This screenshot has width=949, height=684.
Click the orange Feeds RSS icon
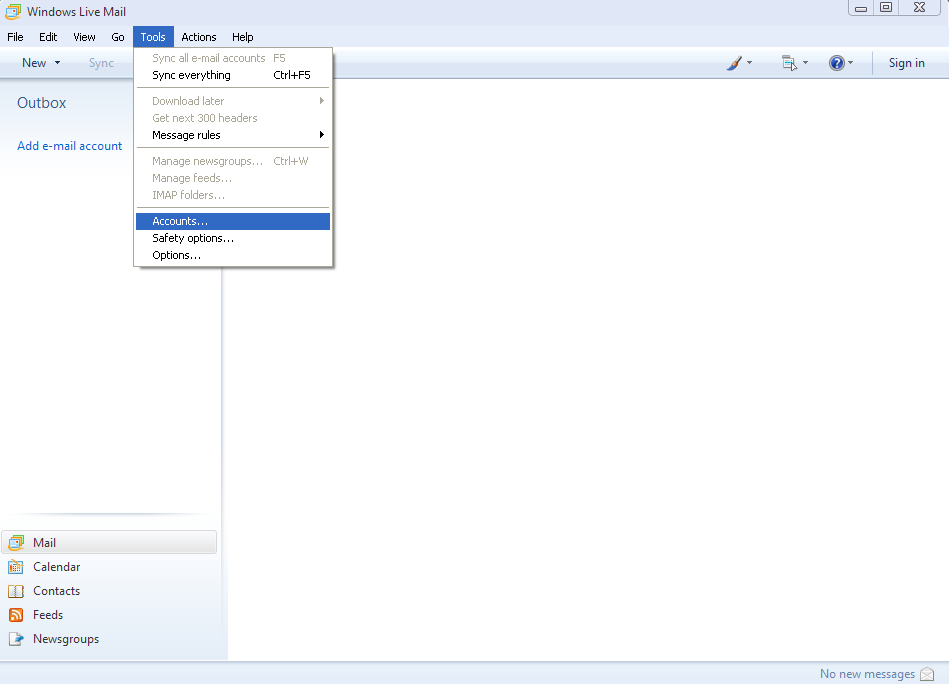click(x=16, y=615)
